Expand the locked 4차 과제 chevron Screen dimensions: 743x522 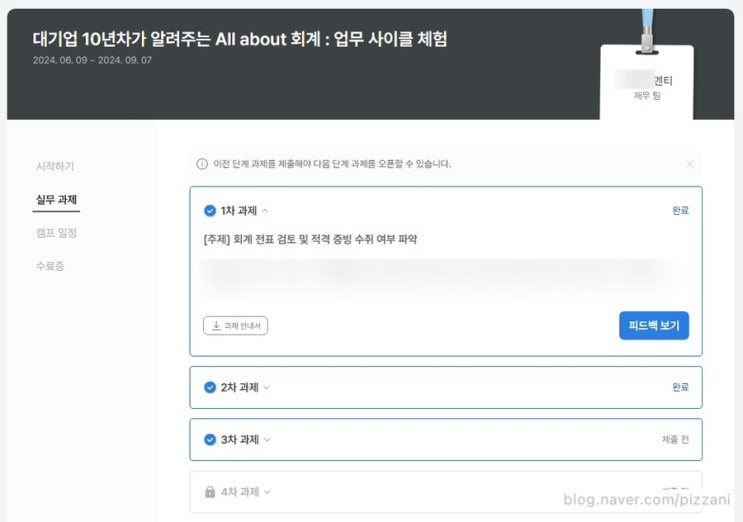267,492
